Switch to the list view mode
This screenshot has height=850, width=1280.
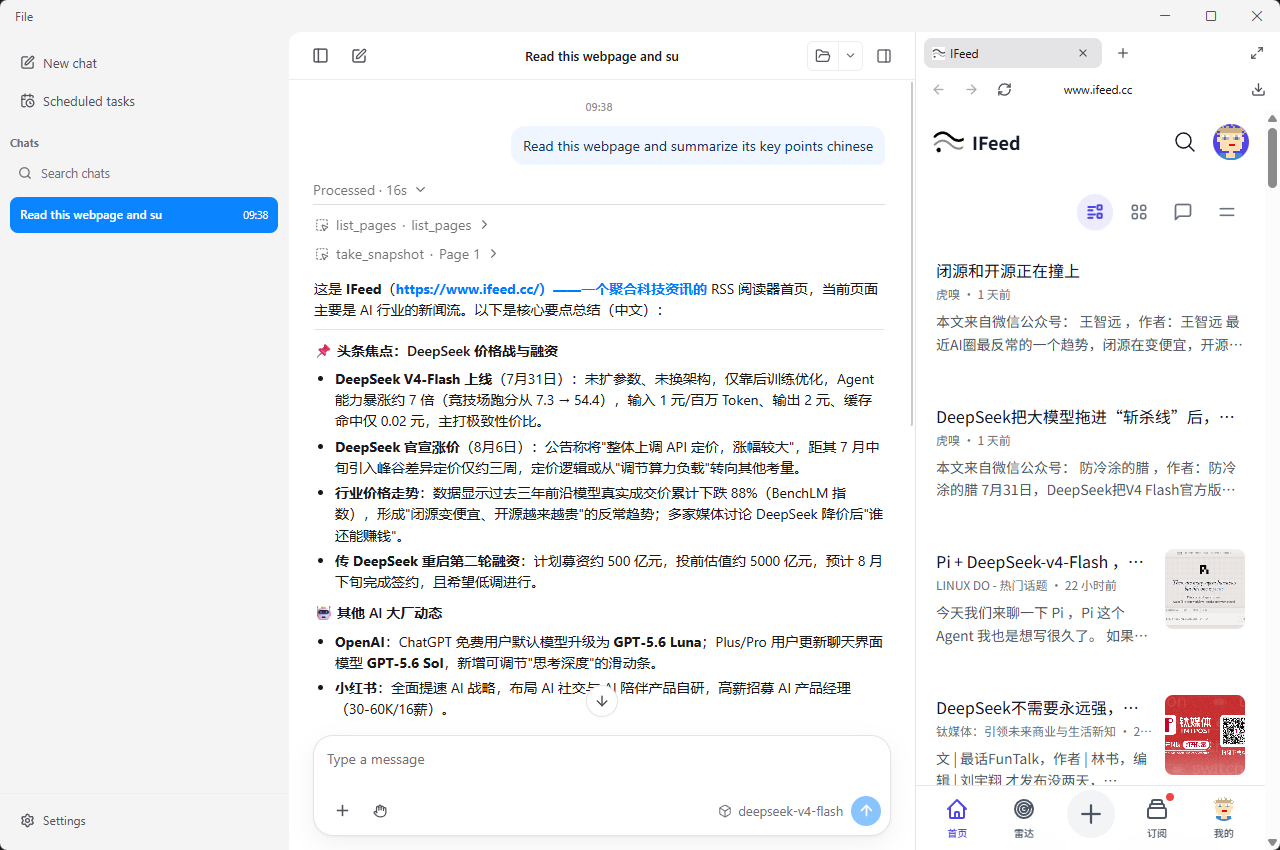click(1095, 212)
